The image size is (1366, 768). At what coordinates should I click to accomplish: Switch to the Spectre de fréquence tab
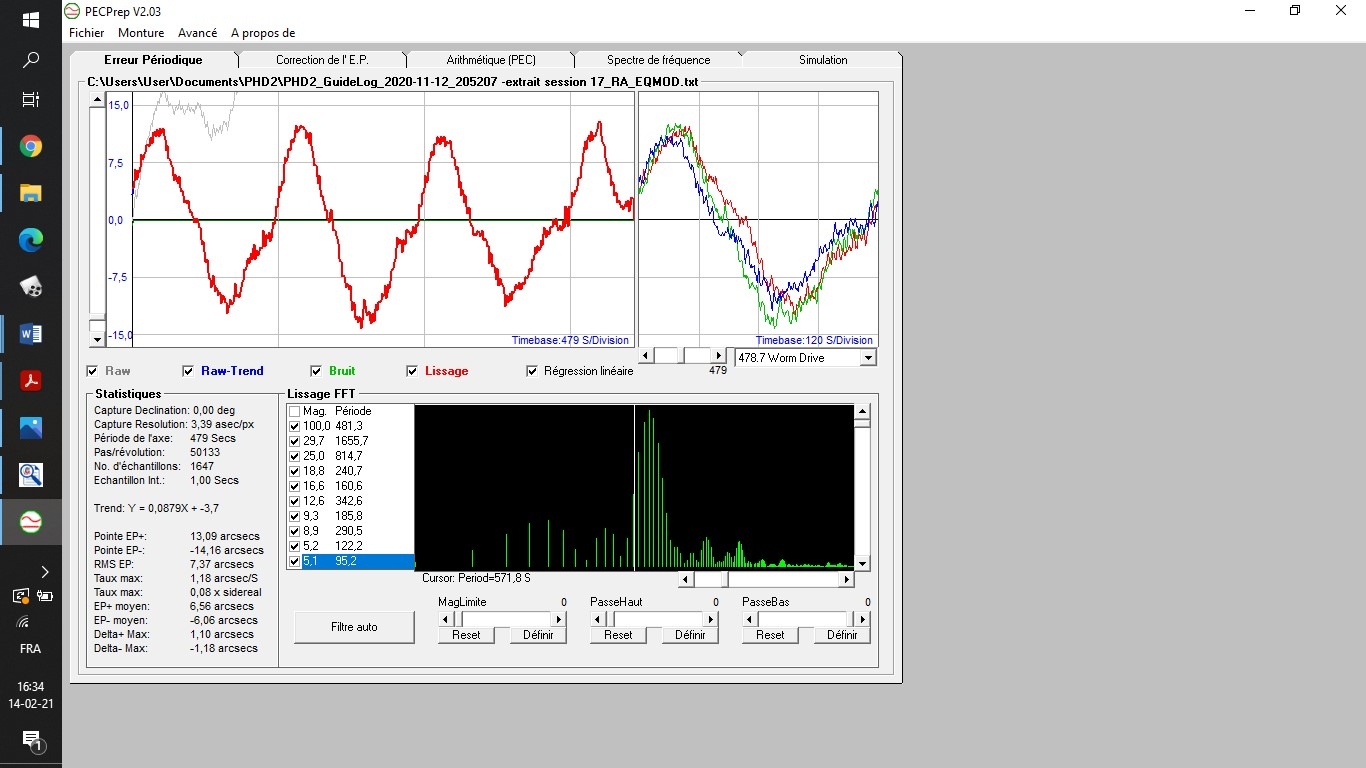click(x=659, y=60)
